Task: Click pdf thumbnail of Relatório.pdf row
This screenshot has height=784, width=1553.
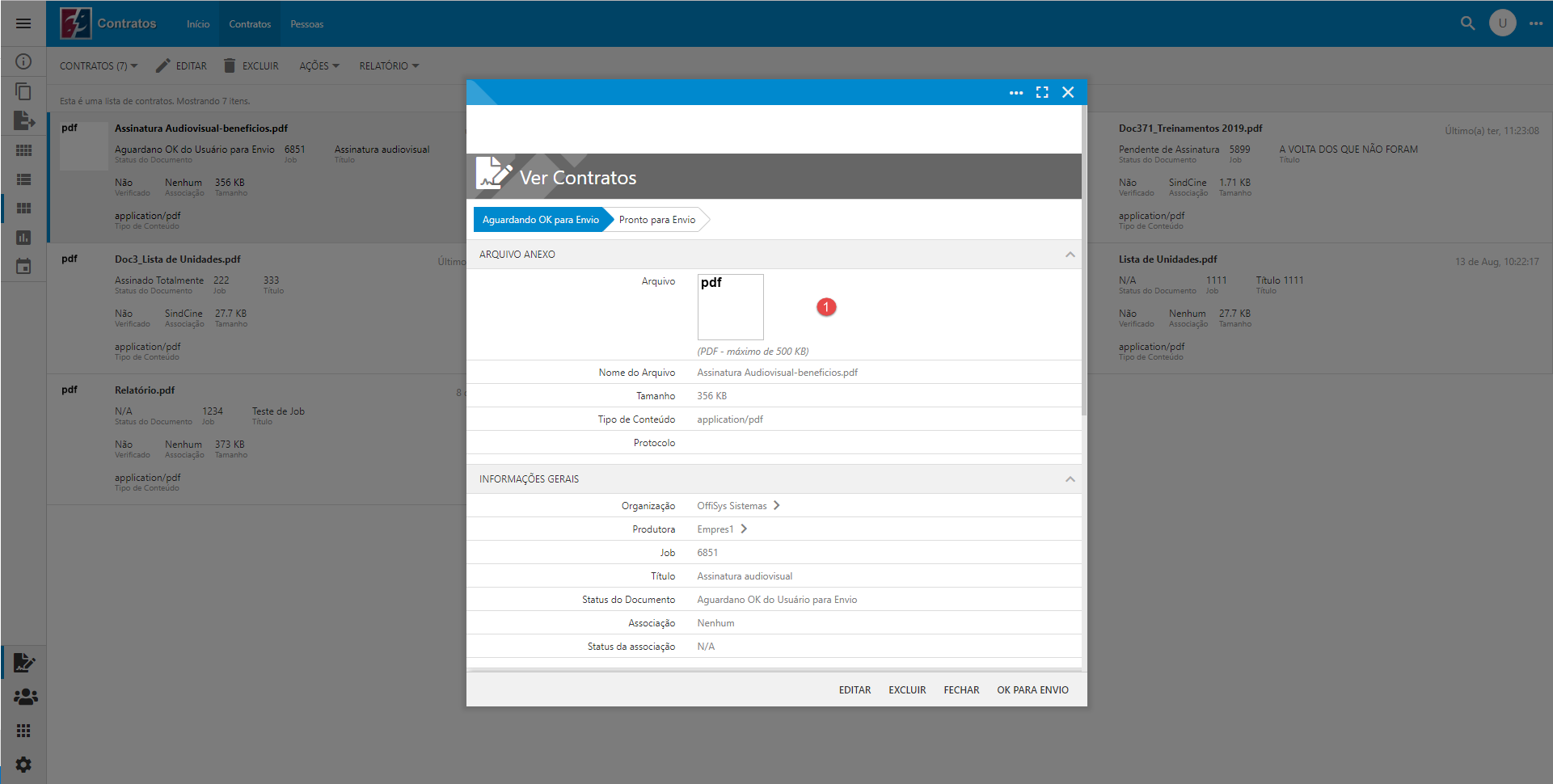Action: pyautogui.click(x=84, y=407)
